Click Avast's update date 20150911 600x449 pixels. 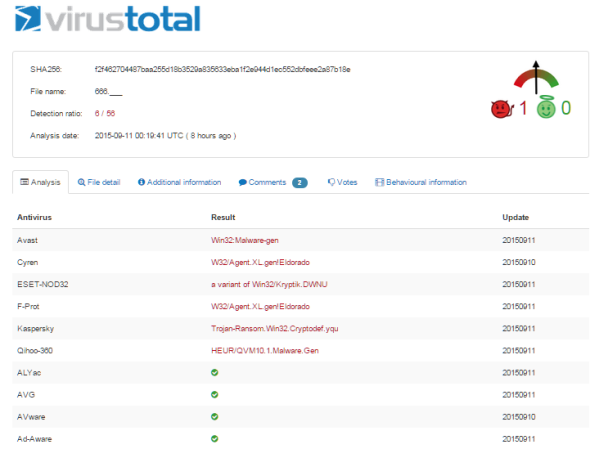click(518, 240)
